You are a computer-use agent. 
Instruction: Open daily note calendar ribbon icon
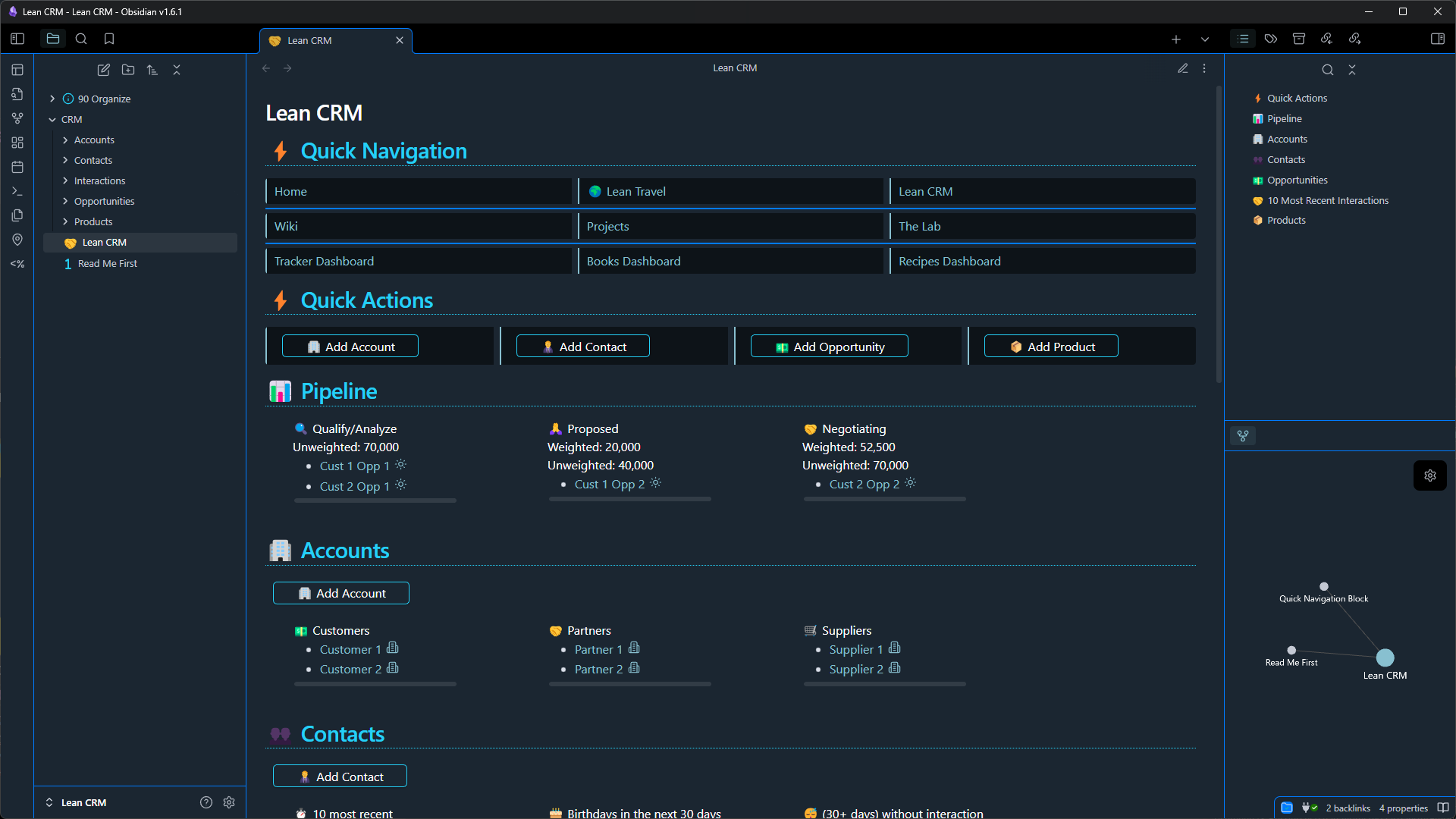pyautogui.click(x=17, y=167)
